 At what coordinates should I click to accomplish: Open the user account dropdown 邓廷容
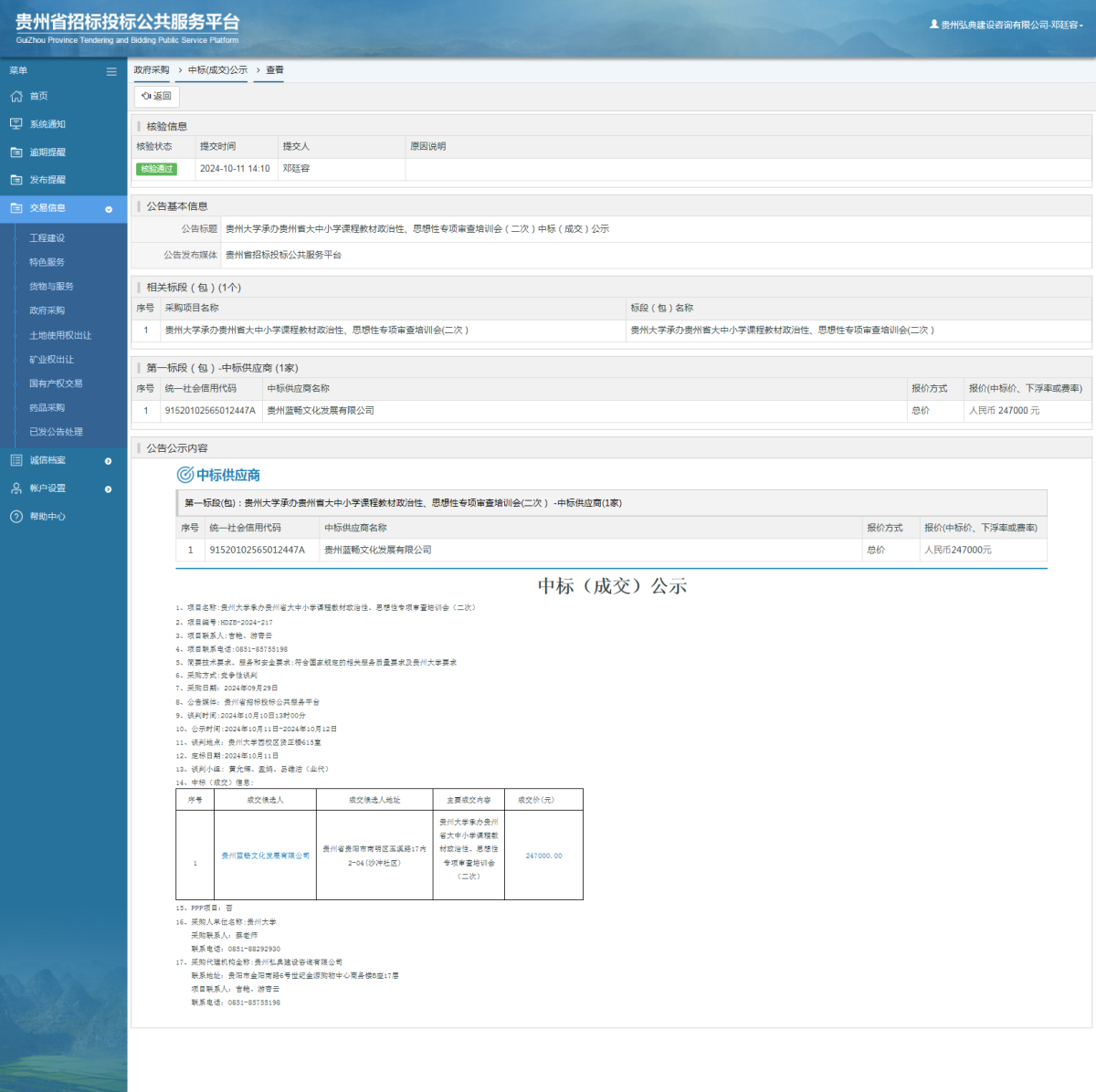(x=1012, y=26)
